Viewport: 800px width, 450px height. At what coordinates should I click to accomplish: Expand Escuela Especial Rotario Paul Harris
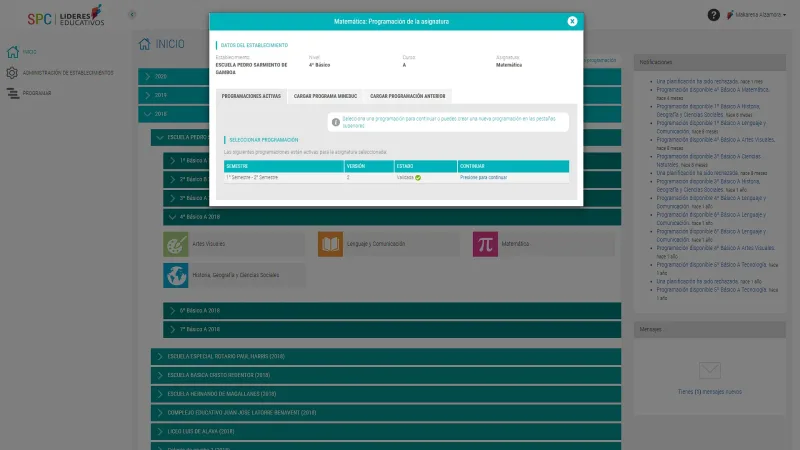(386, 357)
